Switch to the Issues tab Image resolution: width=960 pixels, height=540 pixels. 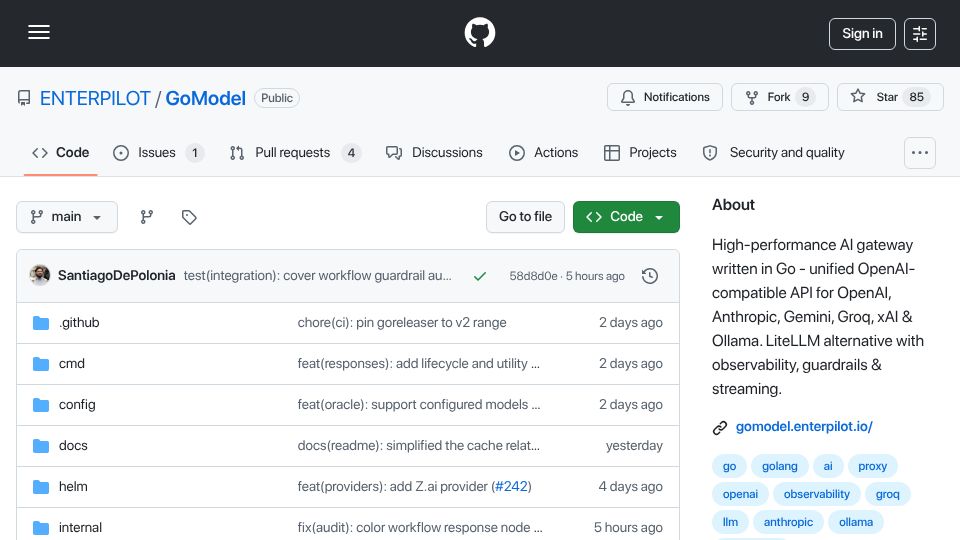click(159, 152)
